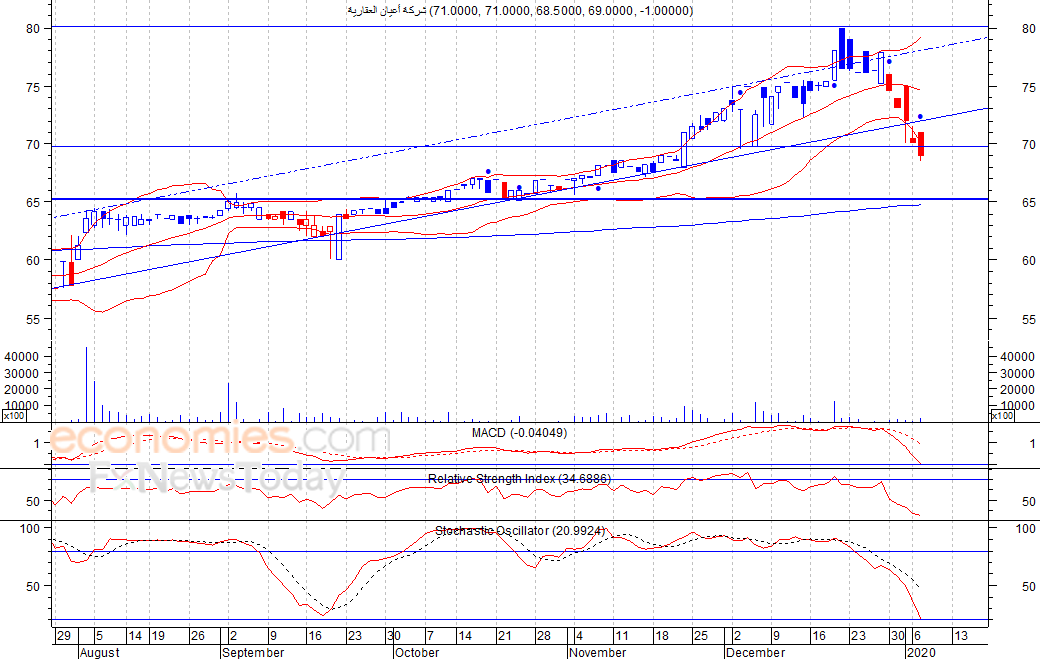This screenshot has width=1040, height=659.
Task: Select the '6' date tick under 2020
Action: [x=918, y=636]
